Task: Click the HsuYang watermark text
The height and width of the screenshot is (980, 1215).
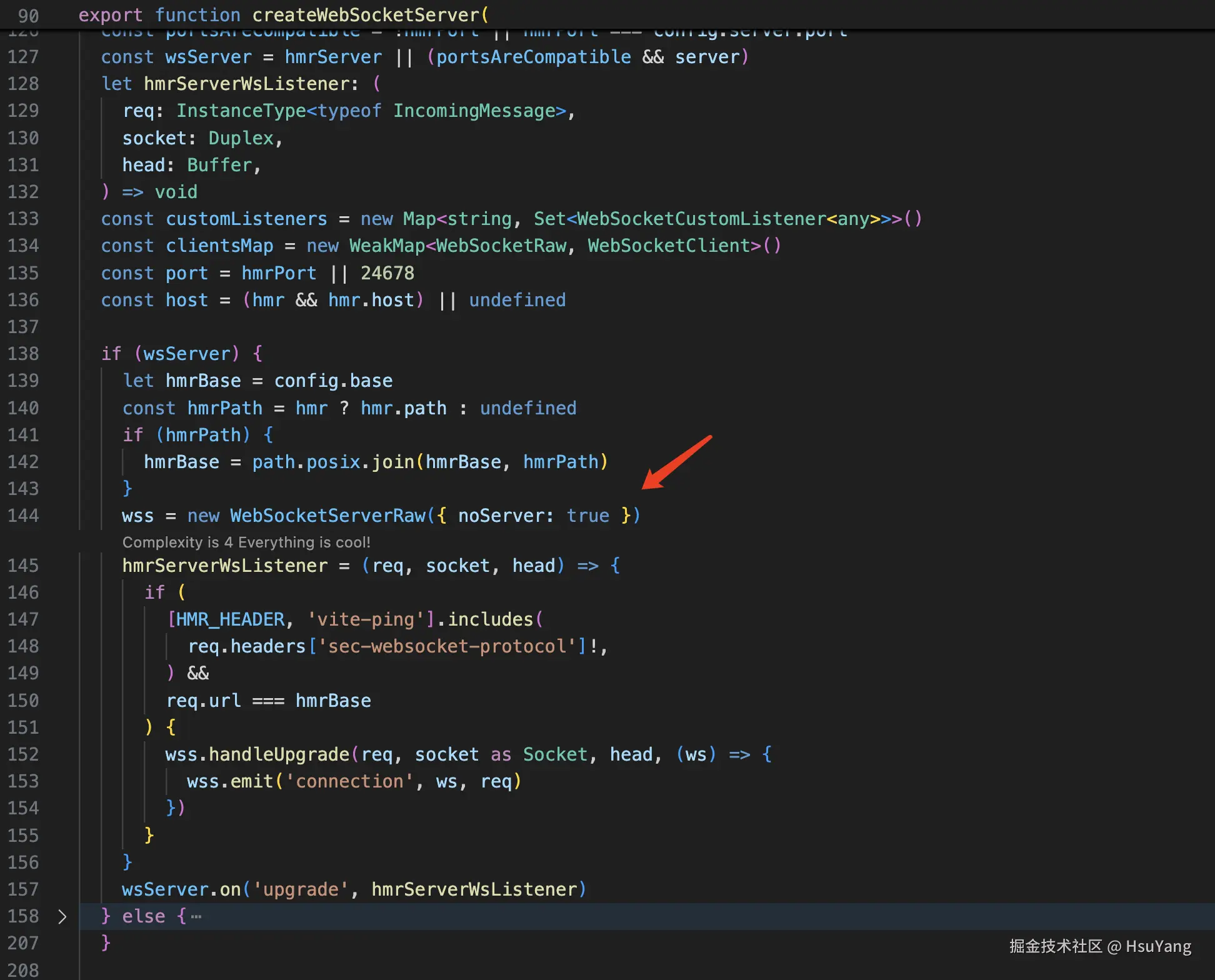Action: pos(1157,946)
